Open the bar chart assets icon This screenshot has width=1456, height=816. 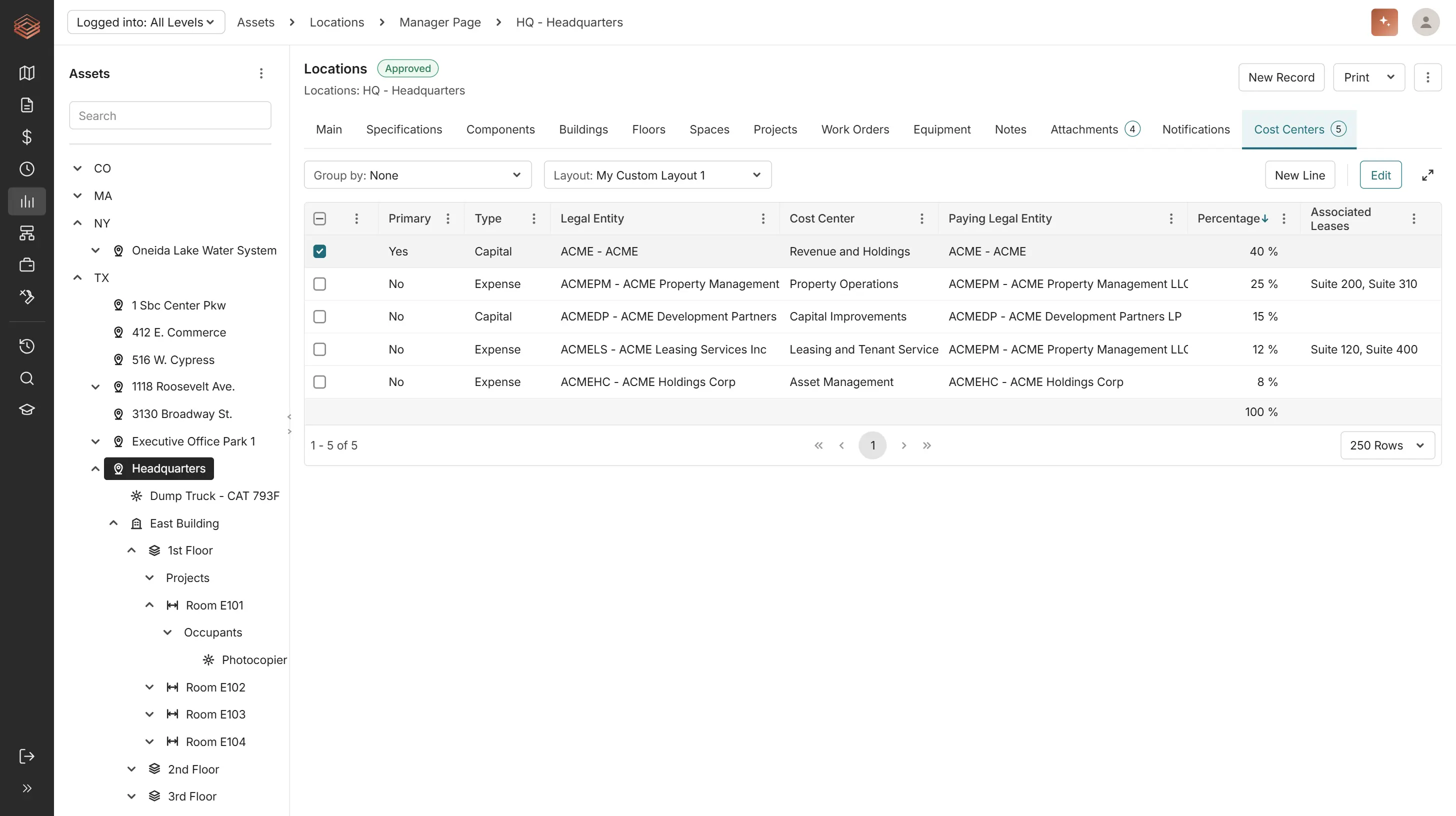pyautogui.click(x=26, y=201)
